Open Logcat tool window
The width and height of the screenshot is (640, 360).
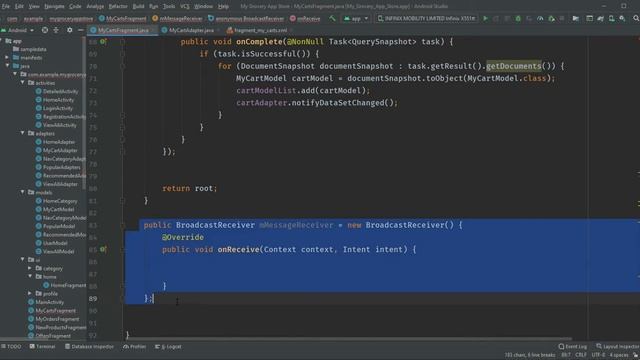click(x=168, y=347)
